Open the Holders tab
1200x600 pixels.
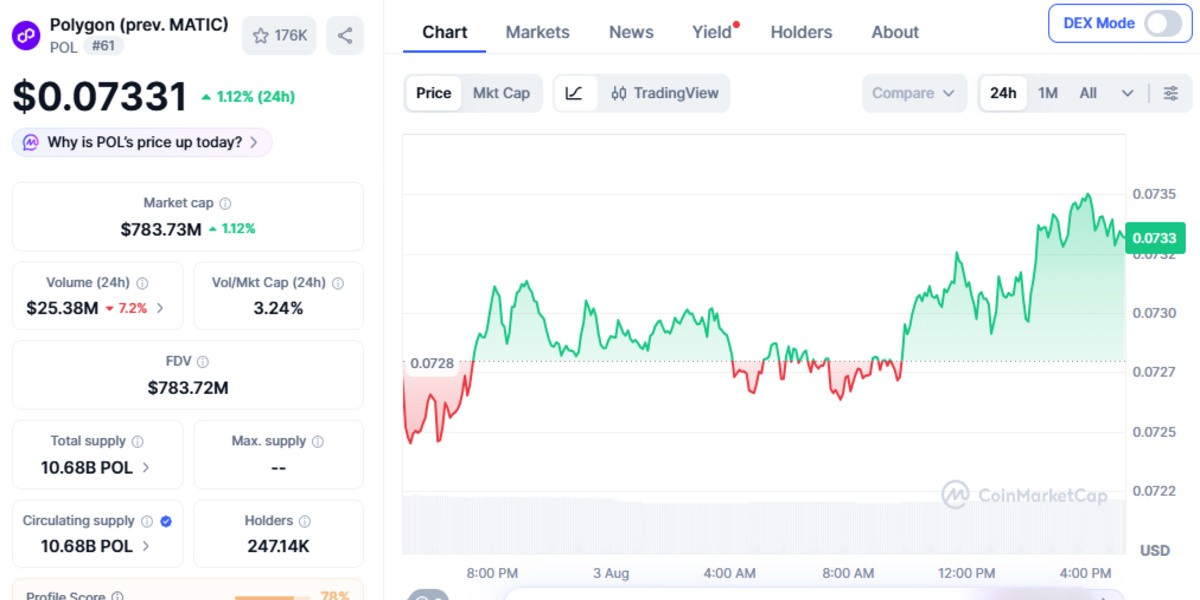pos(801,32)
